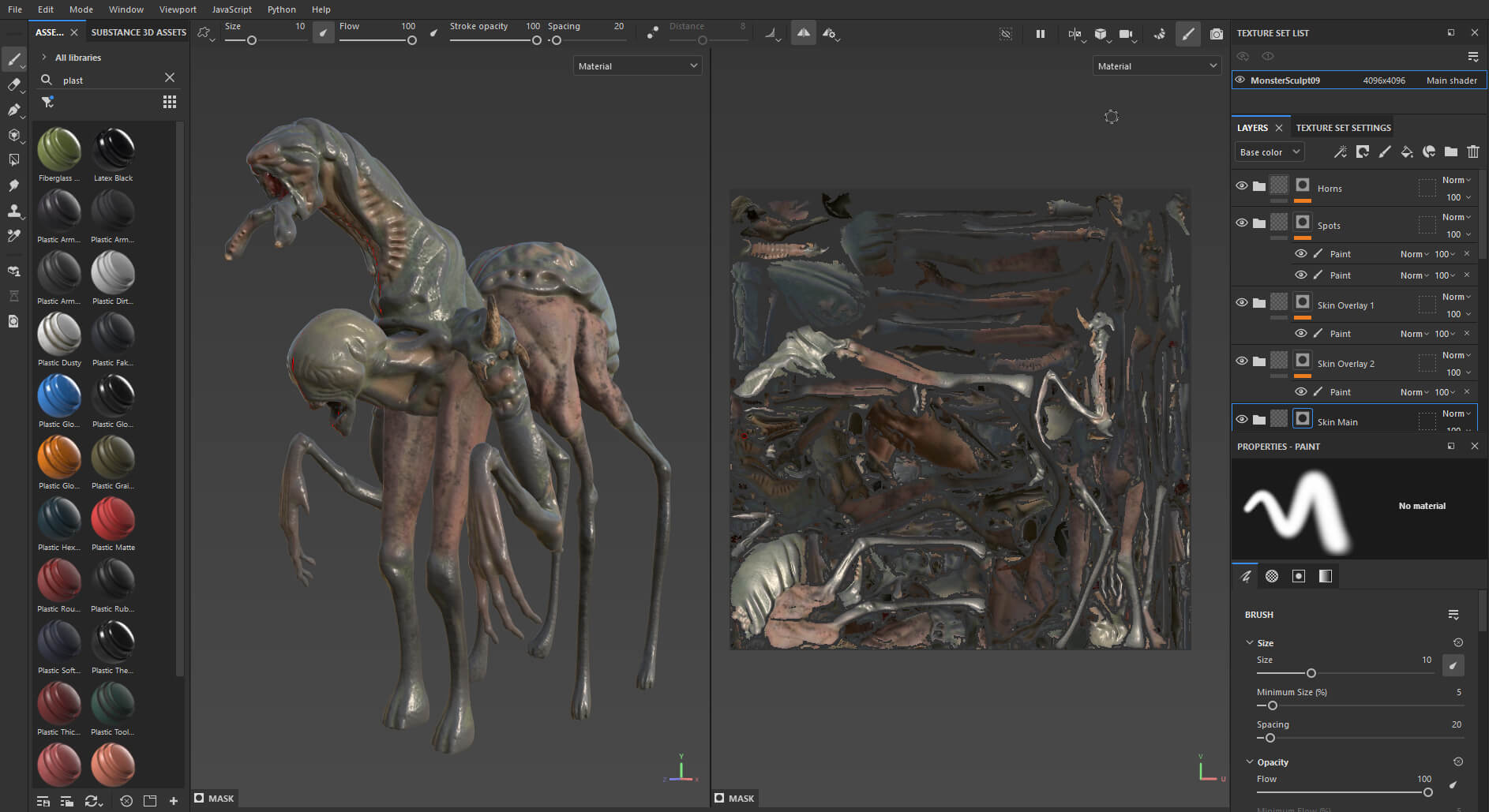Add a new folder group to layers
Screen dimensions: 1489x812
click(1450, 152)
